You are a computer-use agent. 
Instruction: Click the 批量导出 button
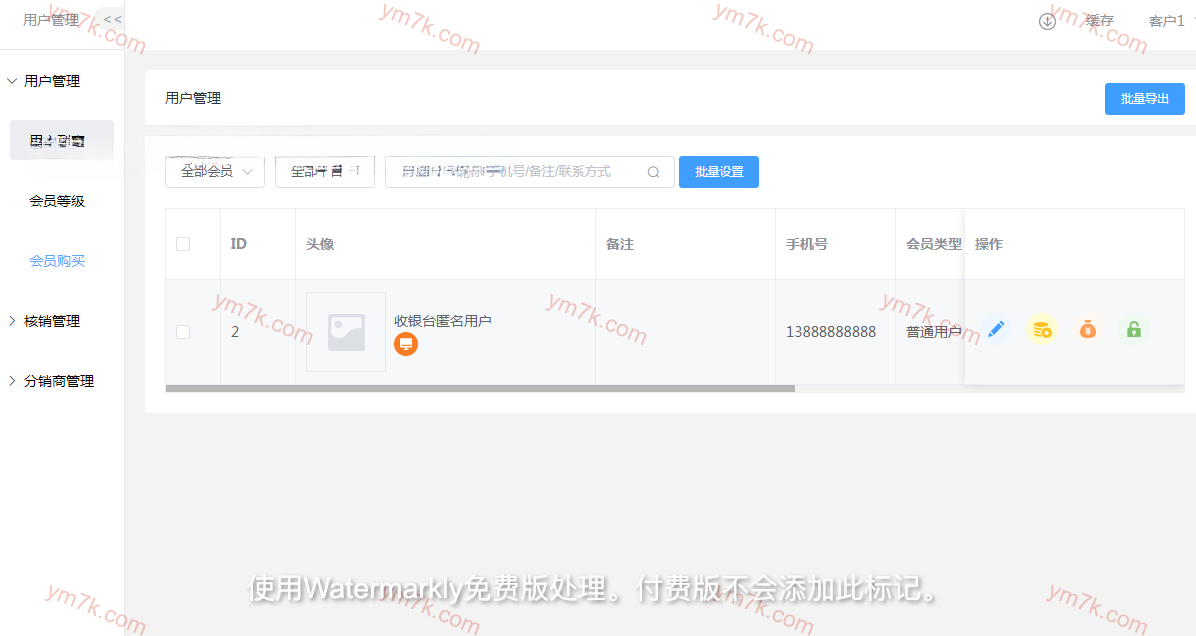pos(1144,99)
